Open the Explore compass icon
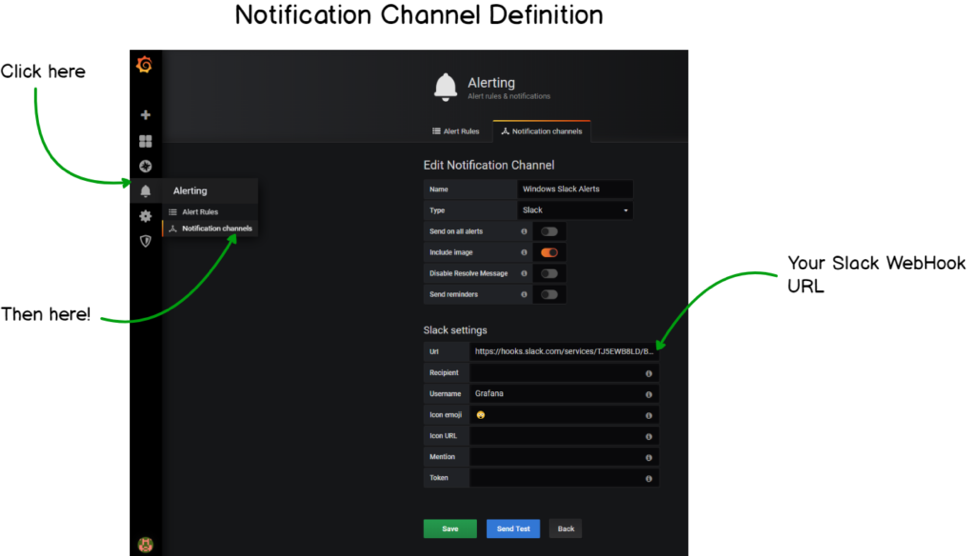Image resolution: width=974 pixels, height=556 pixels. 145,166
